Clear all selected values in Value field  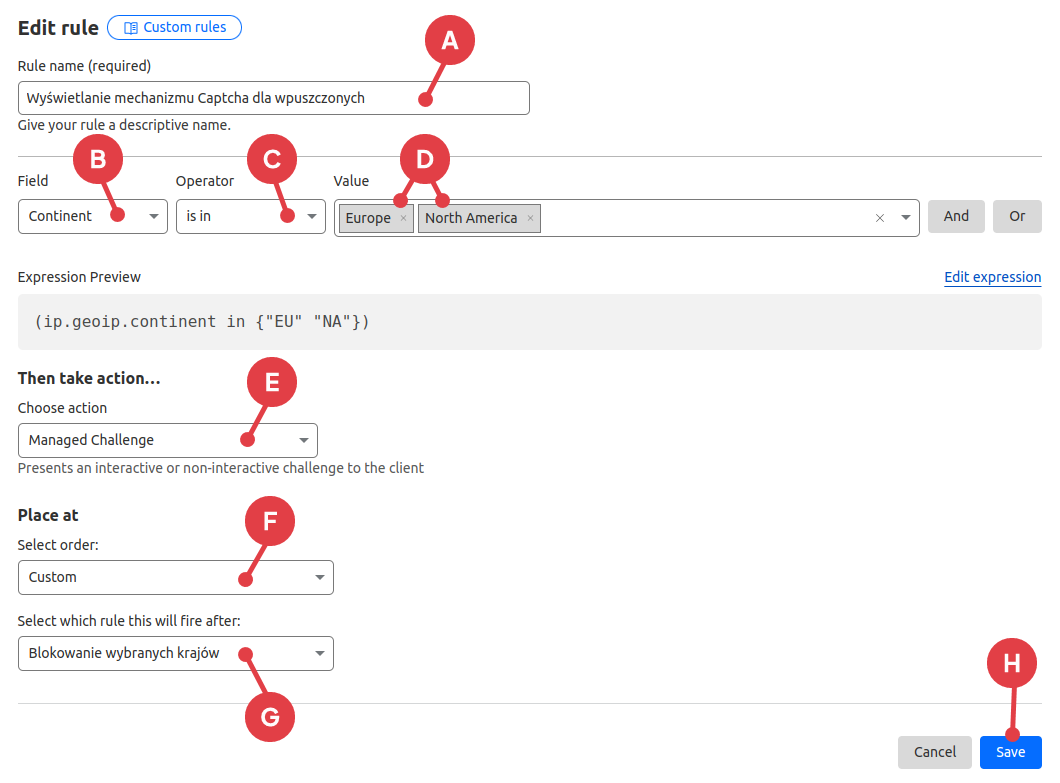880,218
